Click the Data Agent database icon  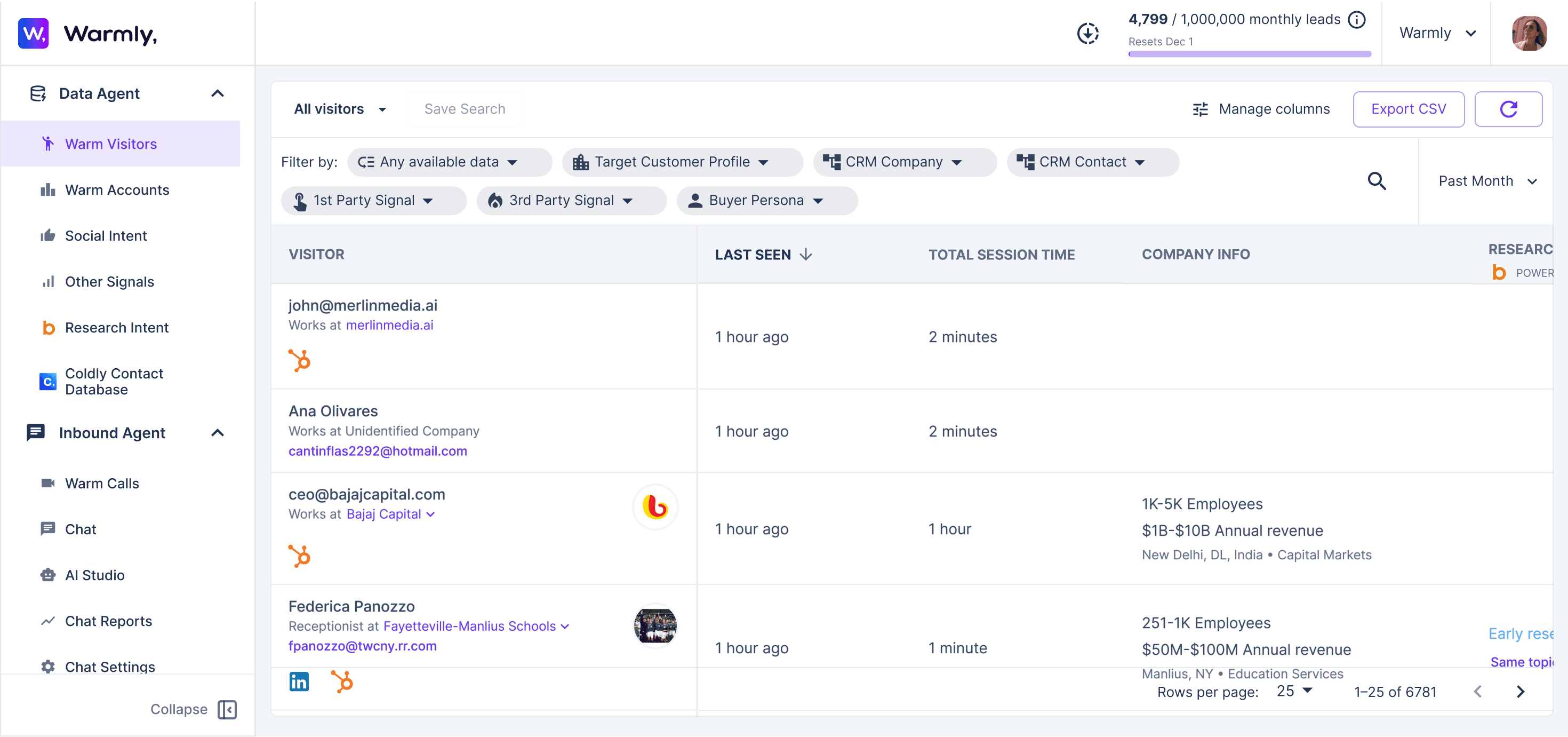[38, 93]
